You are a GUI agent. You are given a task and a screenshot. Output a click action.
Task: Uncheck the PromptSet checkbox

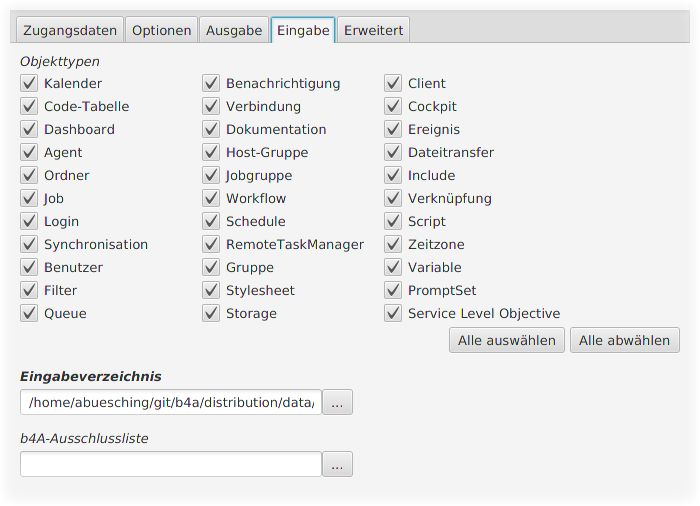(x=393, y=291)
